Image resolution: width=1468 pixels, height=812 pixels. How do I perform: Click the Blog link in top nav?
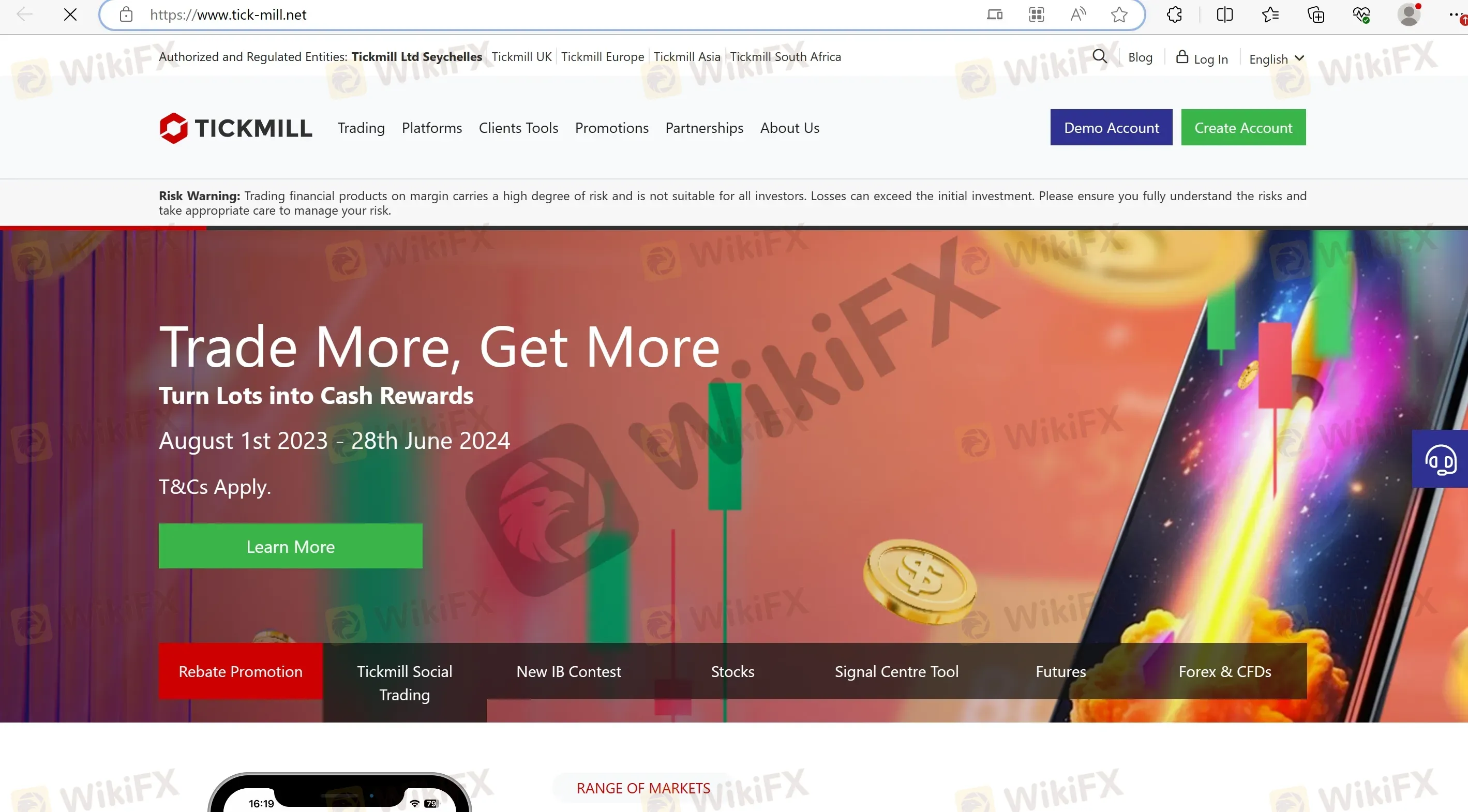click(x=1141, y=56)
